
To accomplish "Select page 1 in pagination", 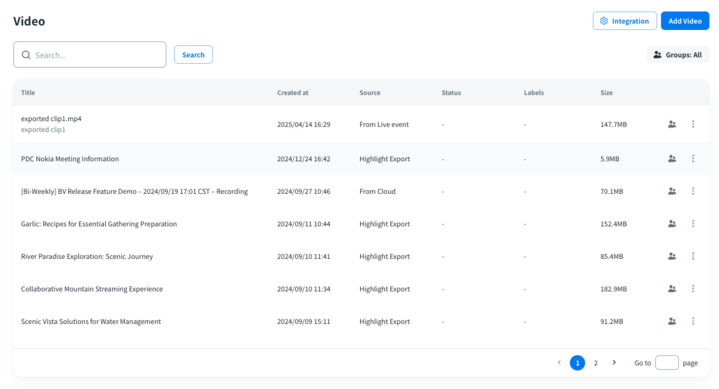I will click(577, 363).
